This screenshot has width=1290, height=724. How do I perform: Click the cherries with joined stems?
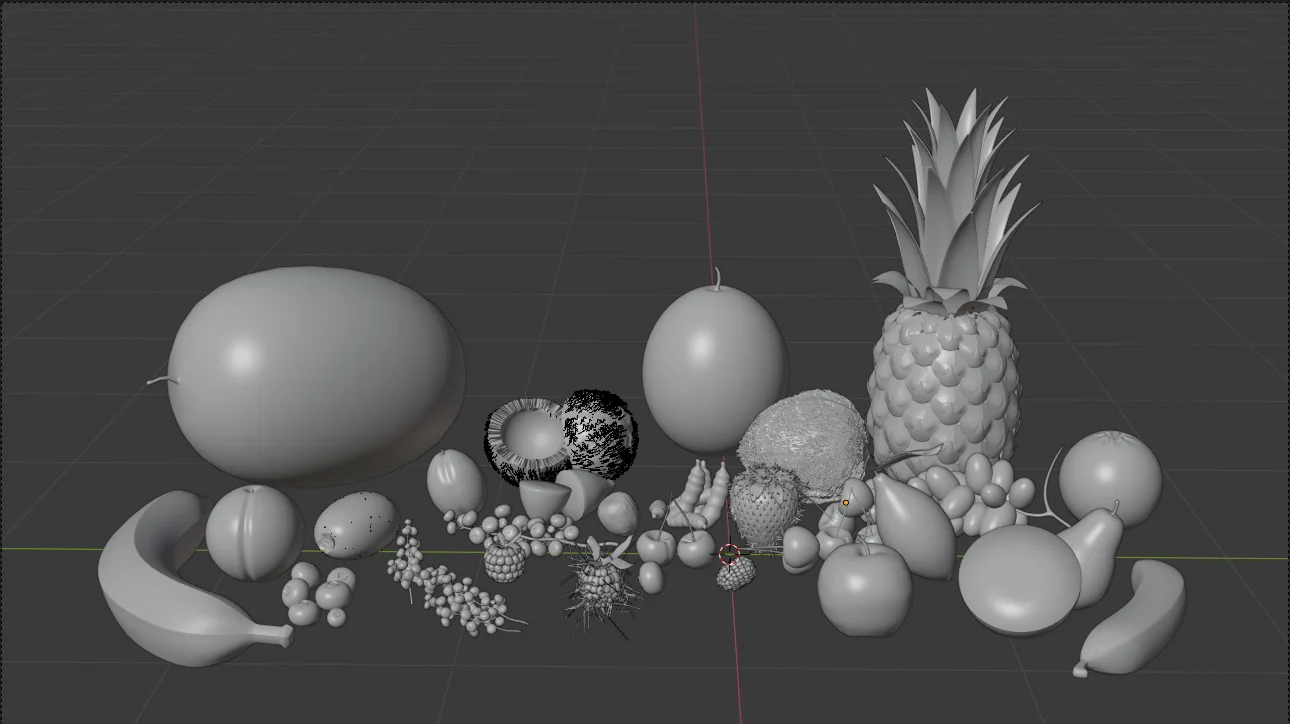(x=680, y=545)
